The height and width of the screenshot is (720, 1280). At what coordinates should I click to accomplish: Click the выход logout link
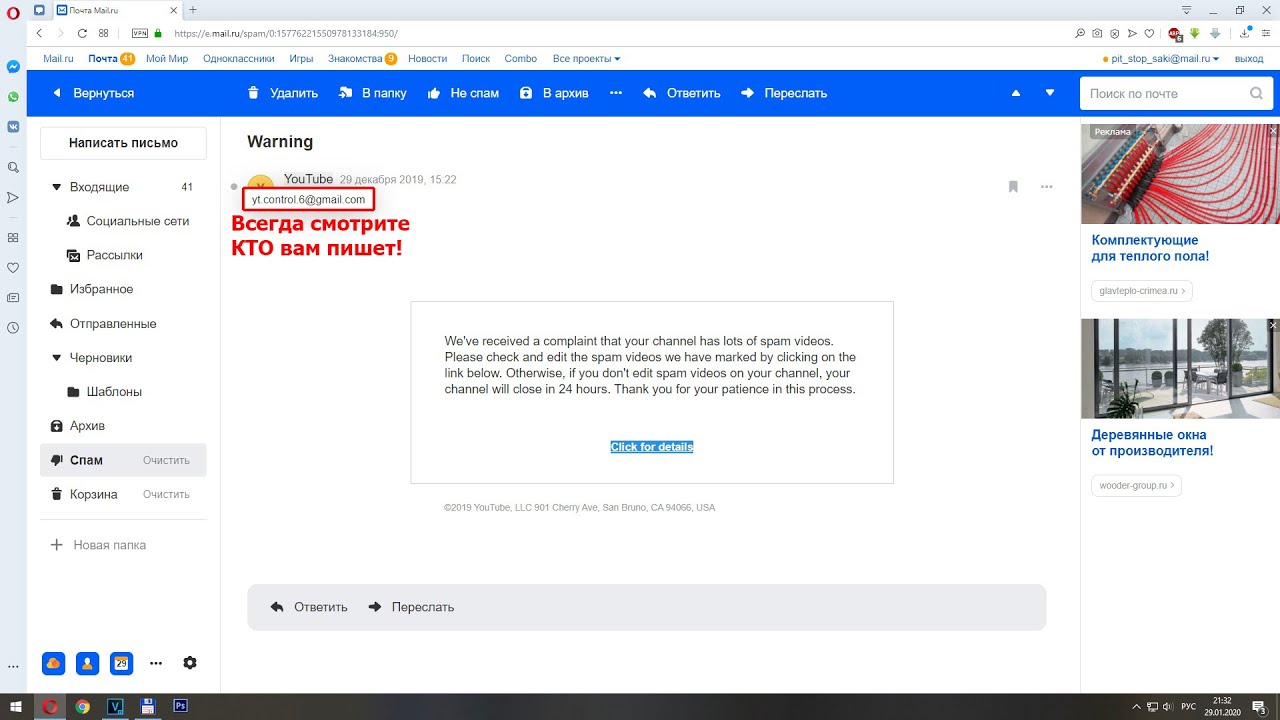(x=1249, y=59)
